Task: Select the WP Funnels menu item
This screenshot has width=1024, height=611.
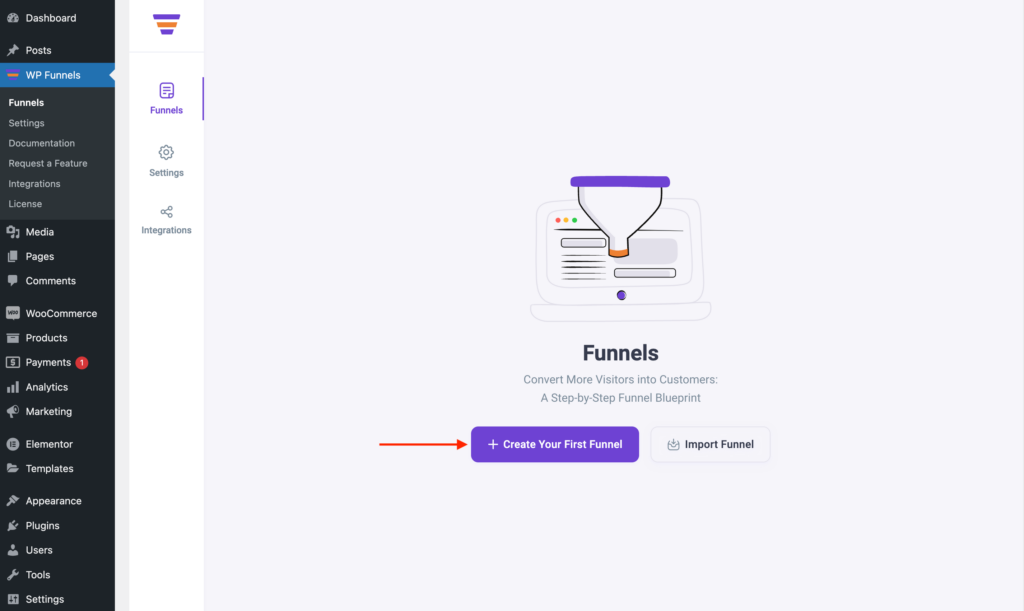Action: click(x=53, y=75)
